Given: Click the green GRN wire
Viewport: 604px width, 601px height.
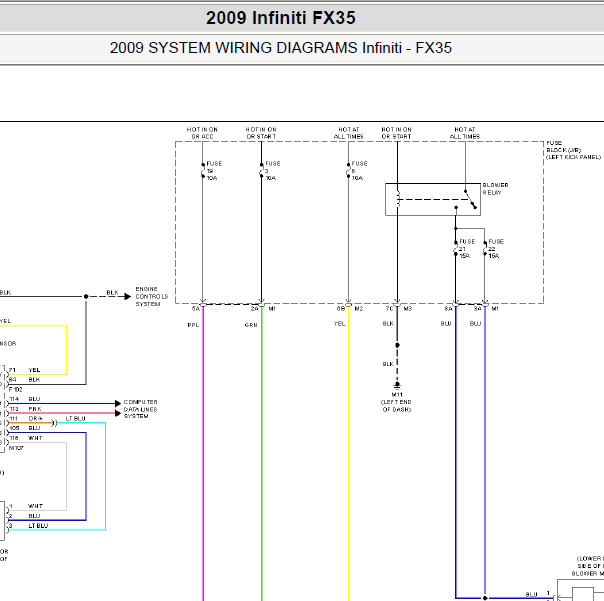Looking at the screenshot, I should [262, 455].
